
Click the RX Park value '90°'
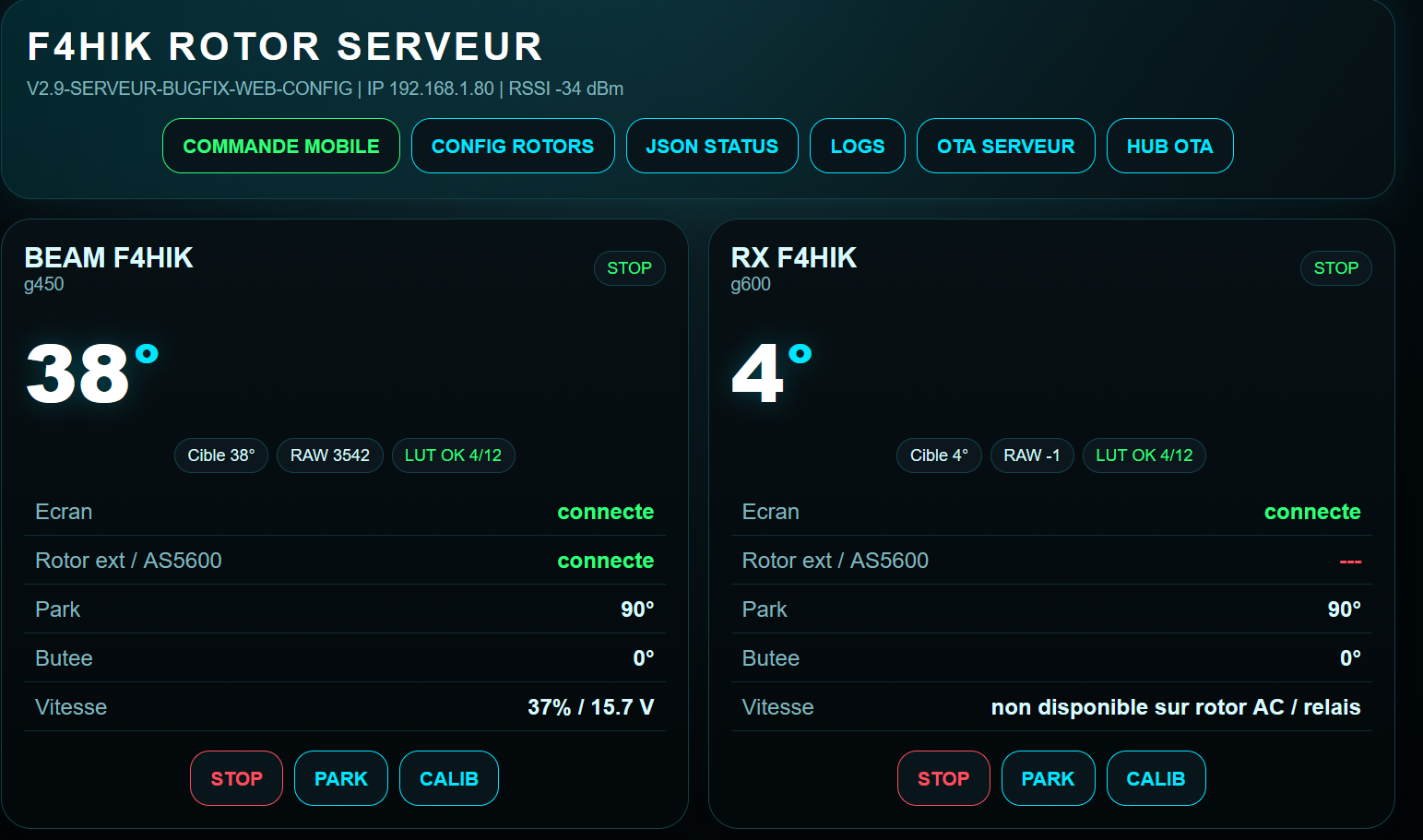click(1345, 609)
